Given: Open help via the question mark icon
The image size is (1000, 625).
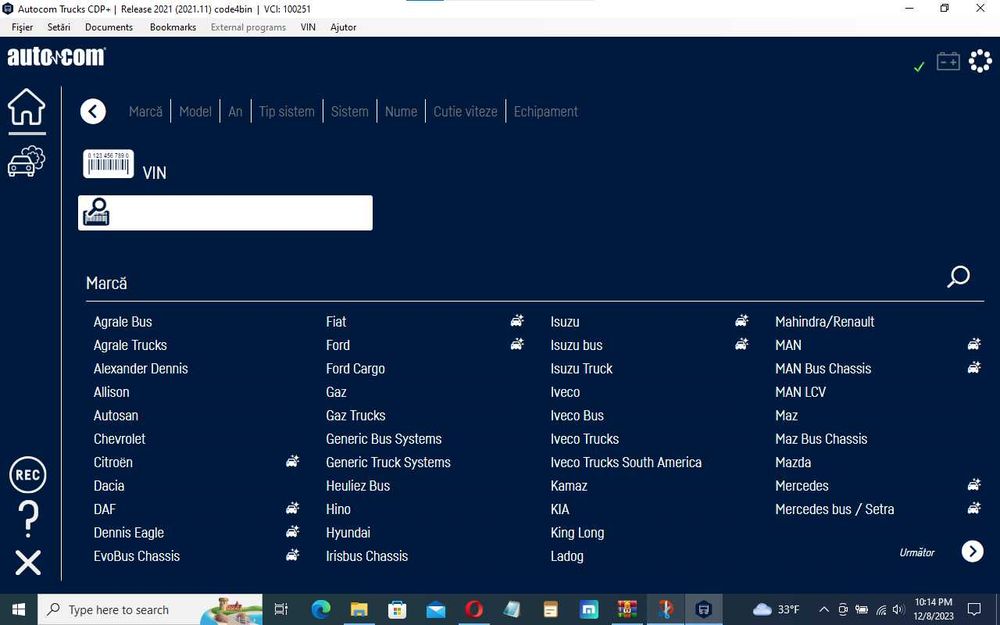Looking at the screenshot, I should pyautogui.click(x=28, y=518).
